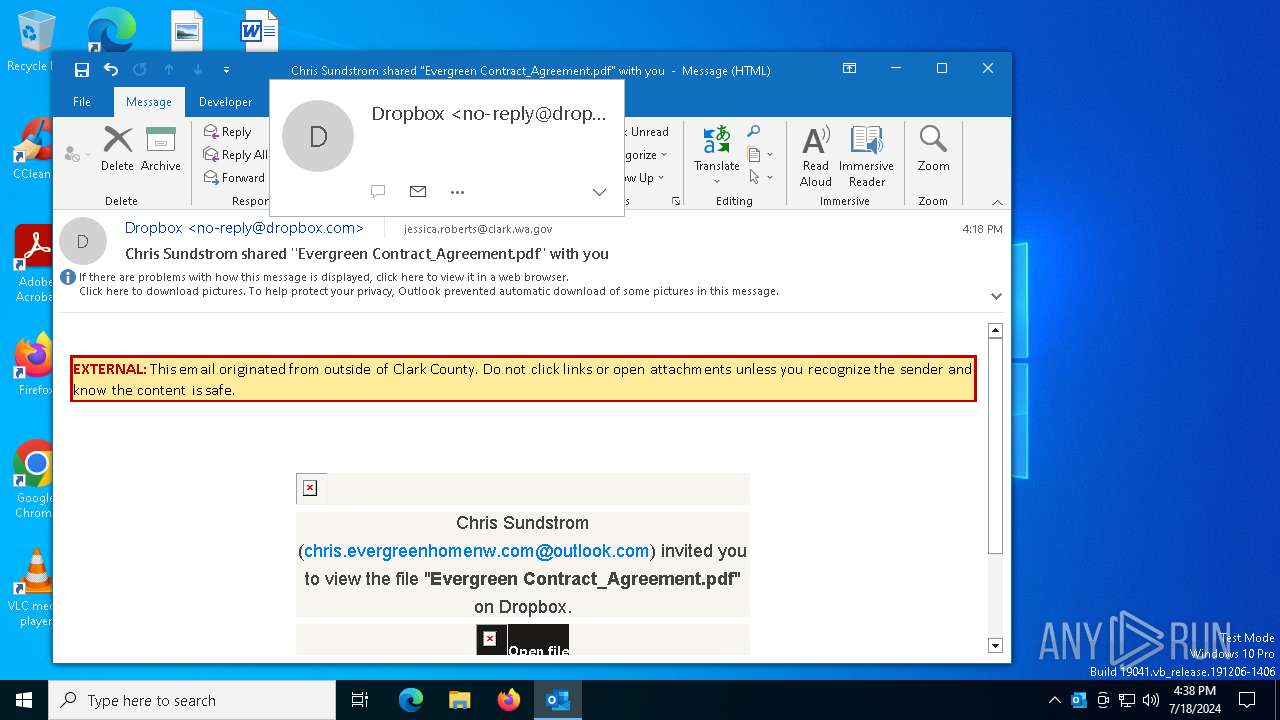Open the Follow Up dropdown
The height and width of the screenshot is (720, 1280).
(643, 178)
